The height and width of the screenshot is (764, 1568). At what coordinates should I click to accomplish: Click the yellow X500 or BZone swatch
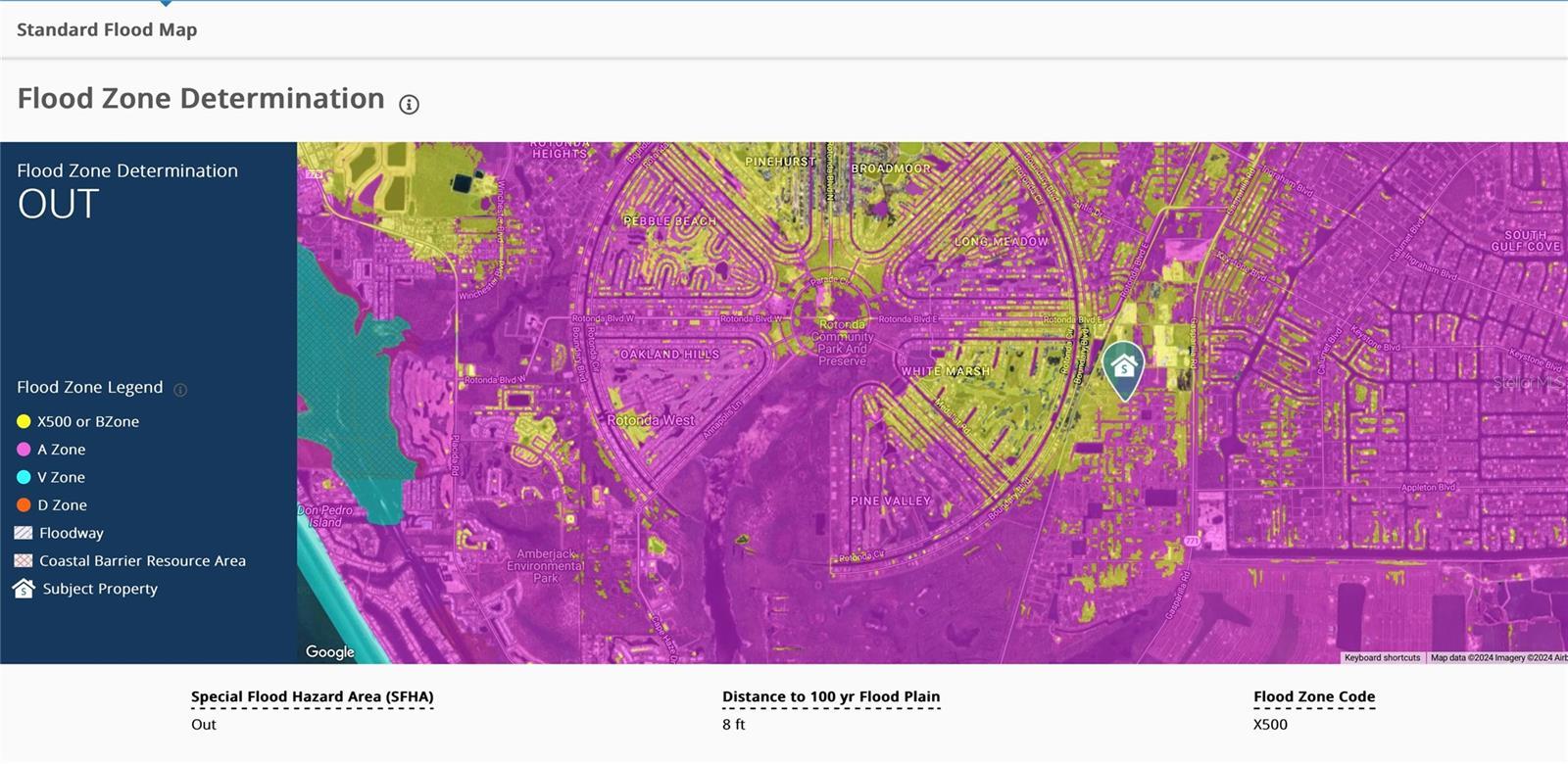tap(24, 421)
